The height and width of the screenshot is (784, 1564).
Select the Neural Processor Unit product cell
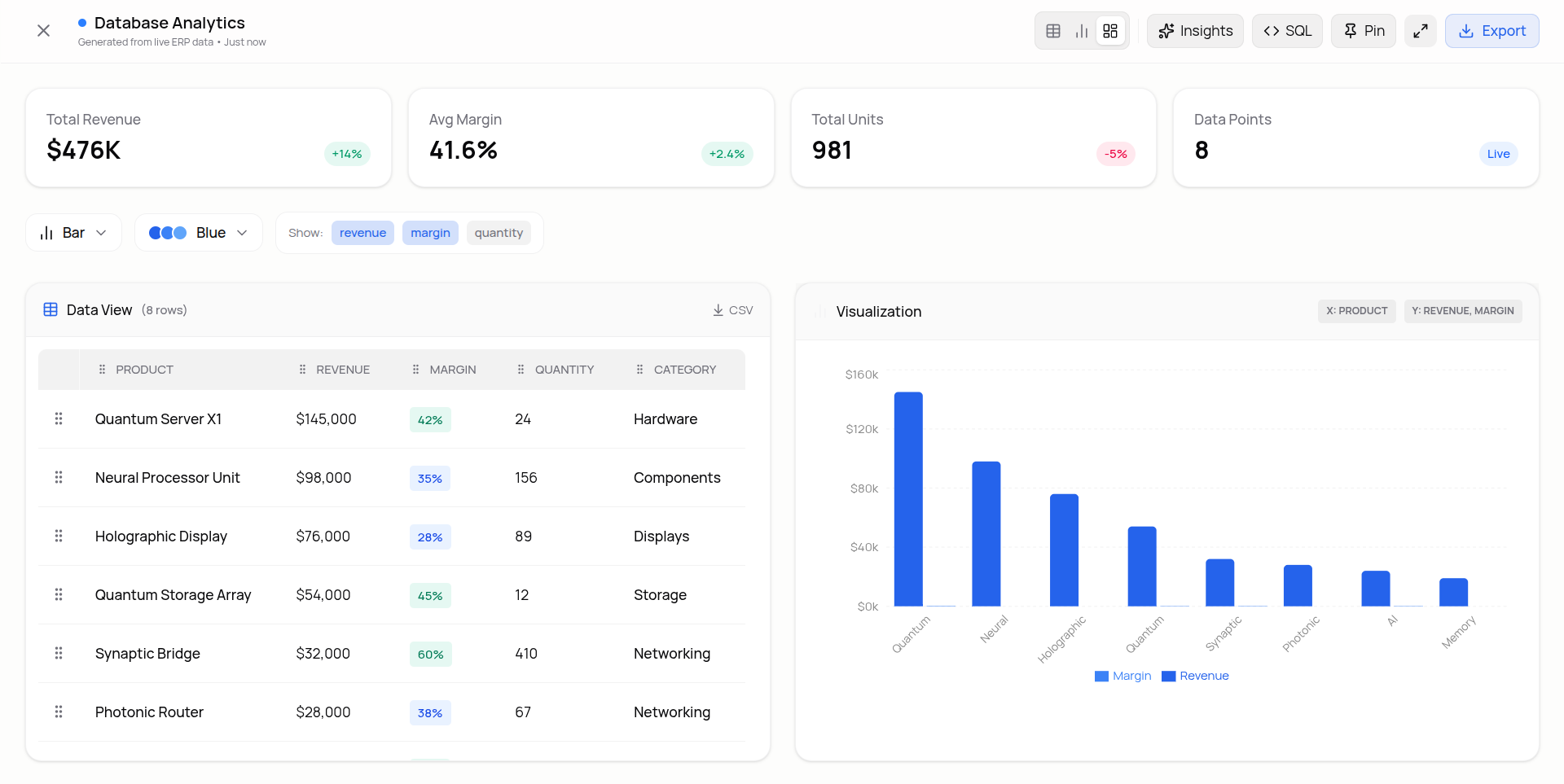click(168, 478)
